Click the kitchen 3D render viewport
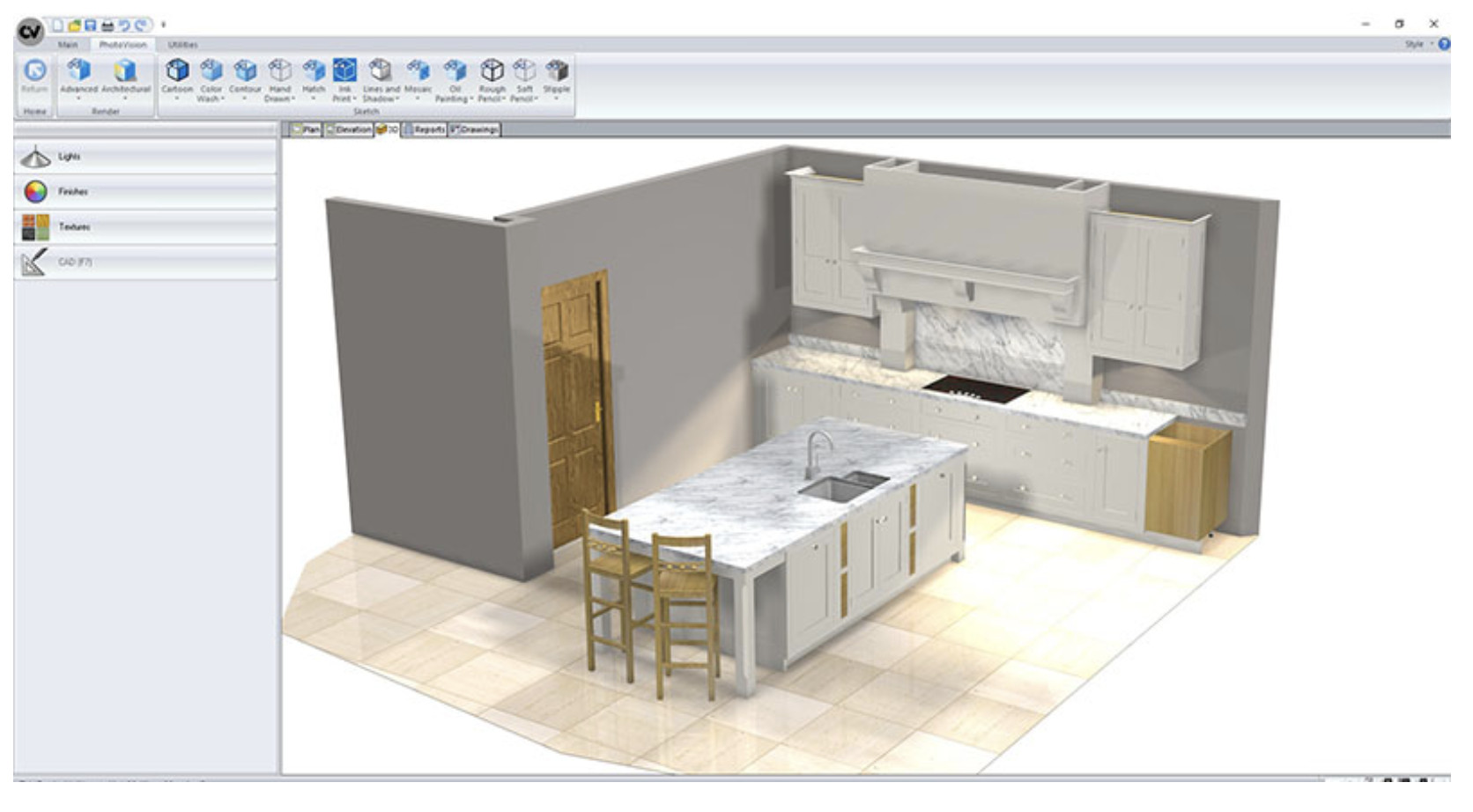The width and height of the screenshot is (1473, 812). click(866, 456)
